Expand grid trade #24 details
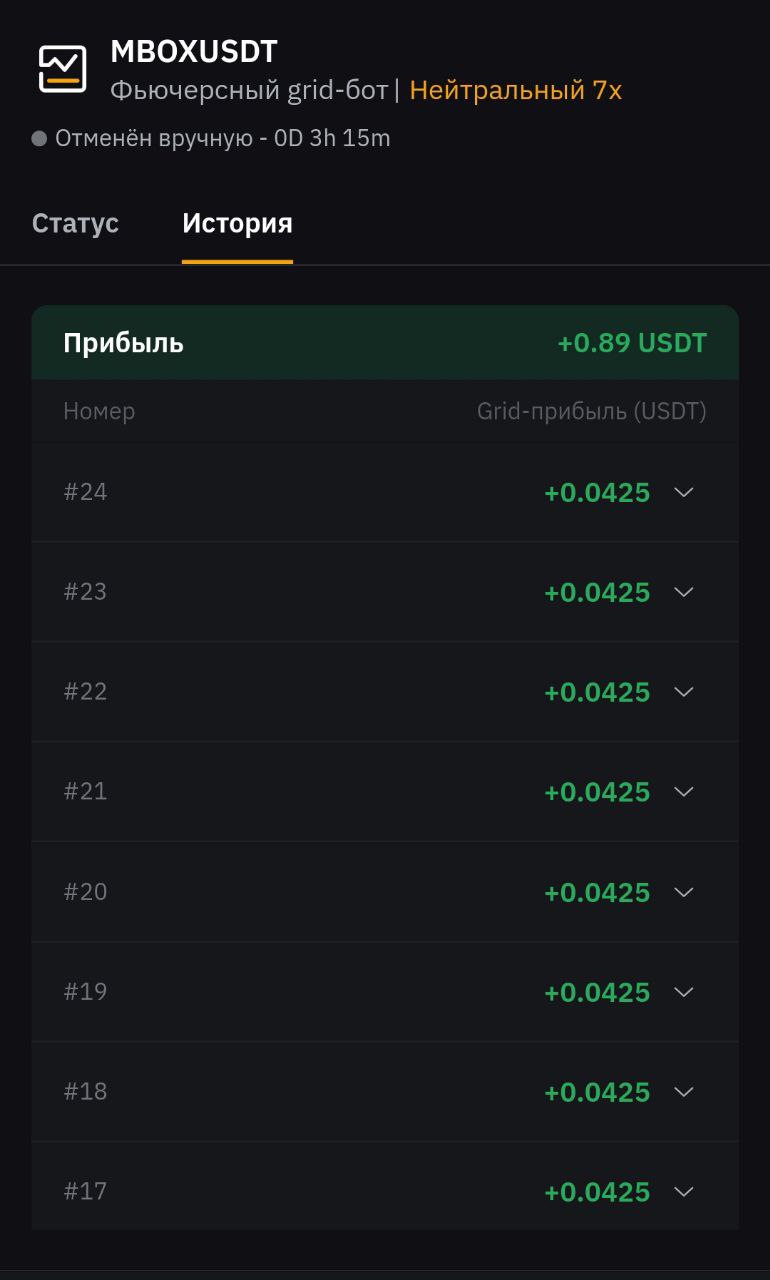Viewport: 770px width, 1280px height. tap(684, 492)
